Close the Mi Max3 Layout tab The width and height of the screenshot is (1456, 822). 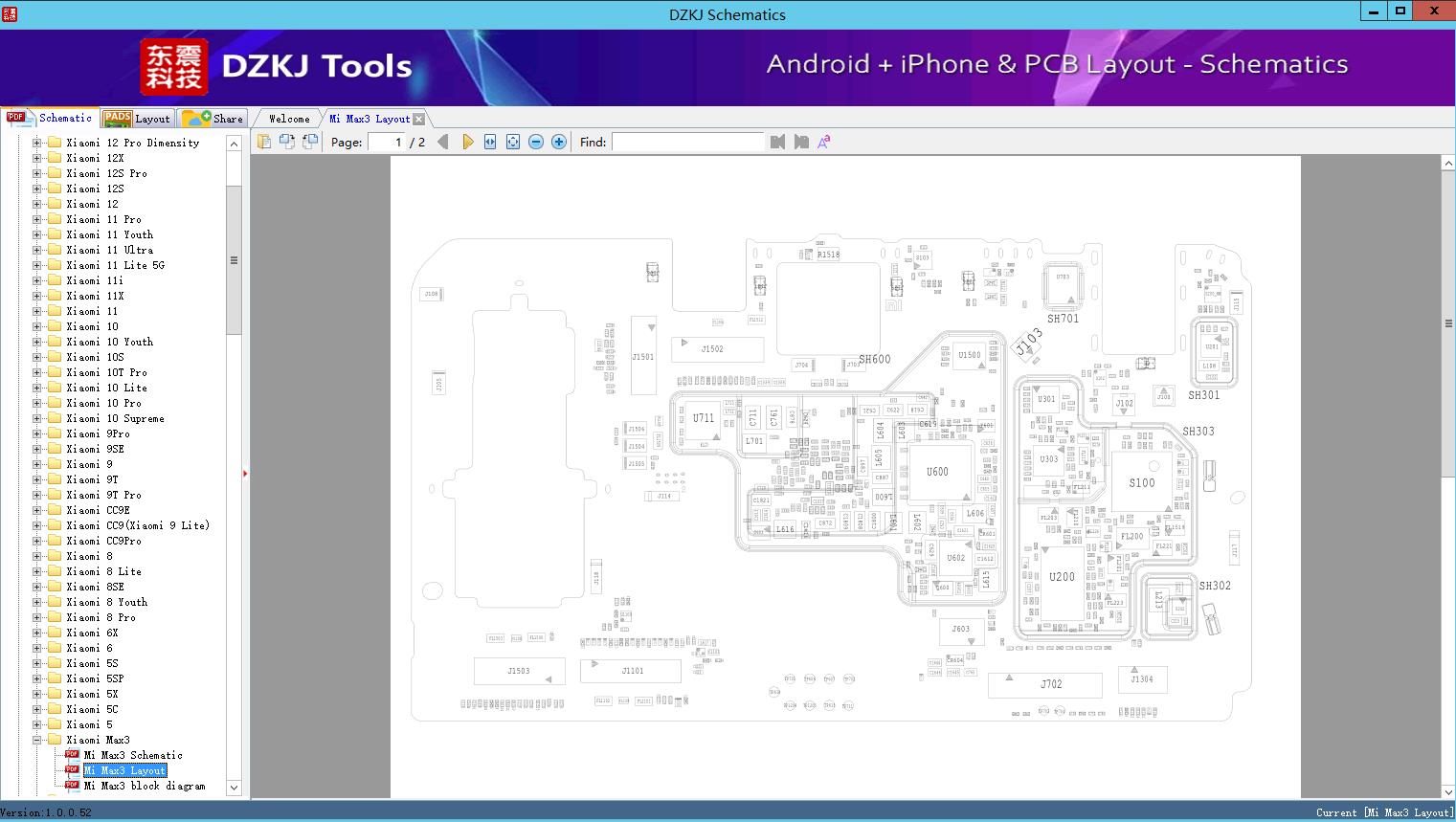coord(418,119)
